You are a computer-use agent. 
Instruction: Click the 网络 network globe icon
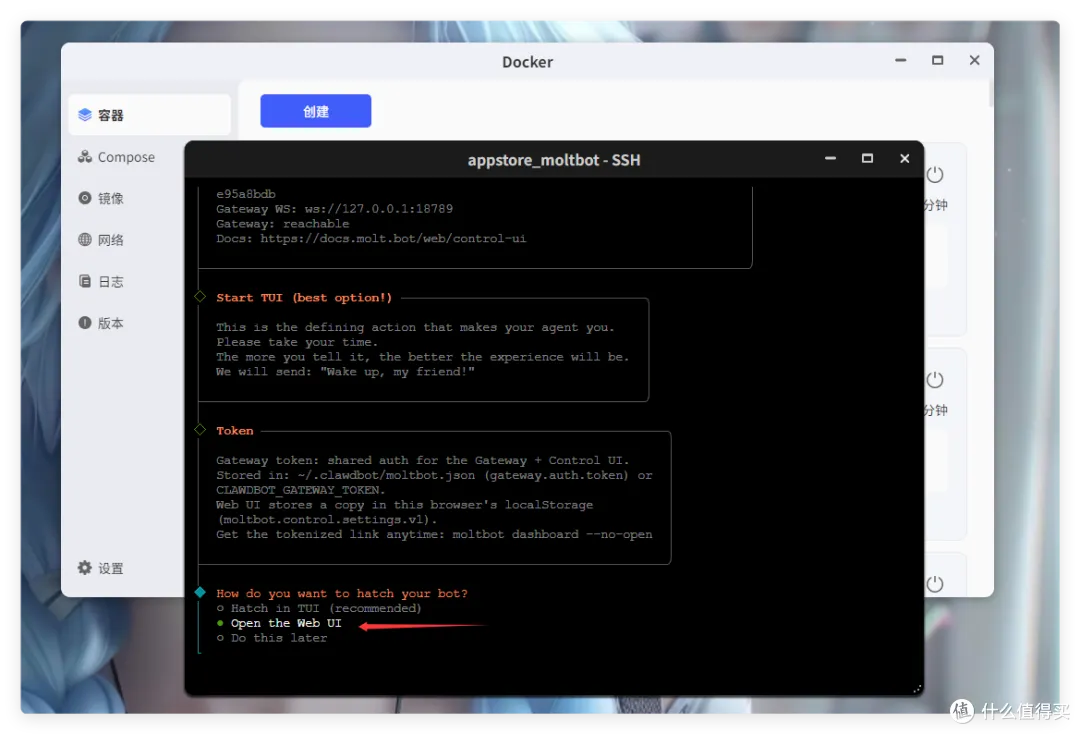click(x=85, y=239)
